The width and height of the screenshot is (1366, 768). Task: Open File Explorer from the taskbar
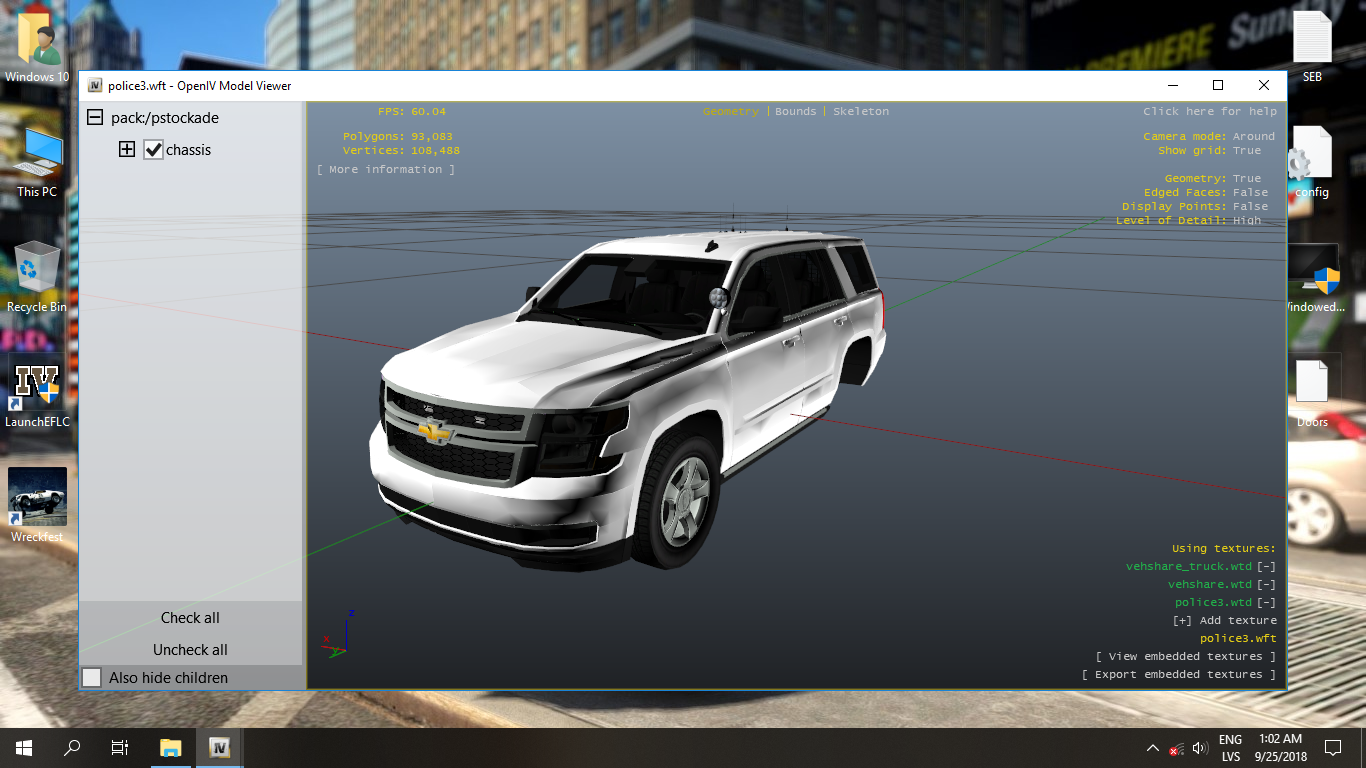click(x=171, y=748)
